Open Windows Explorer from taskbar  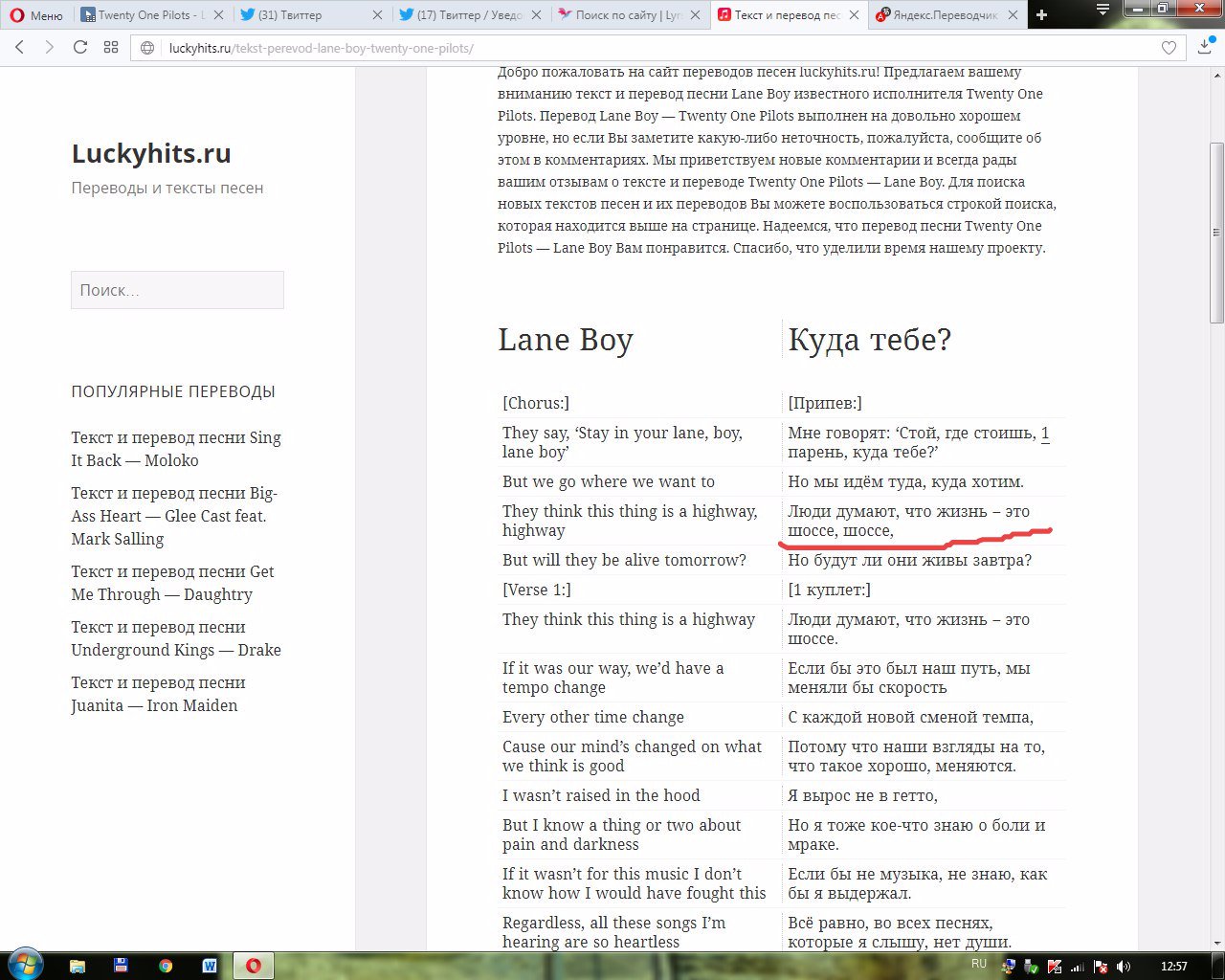pos(78,966)
